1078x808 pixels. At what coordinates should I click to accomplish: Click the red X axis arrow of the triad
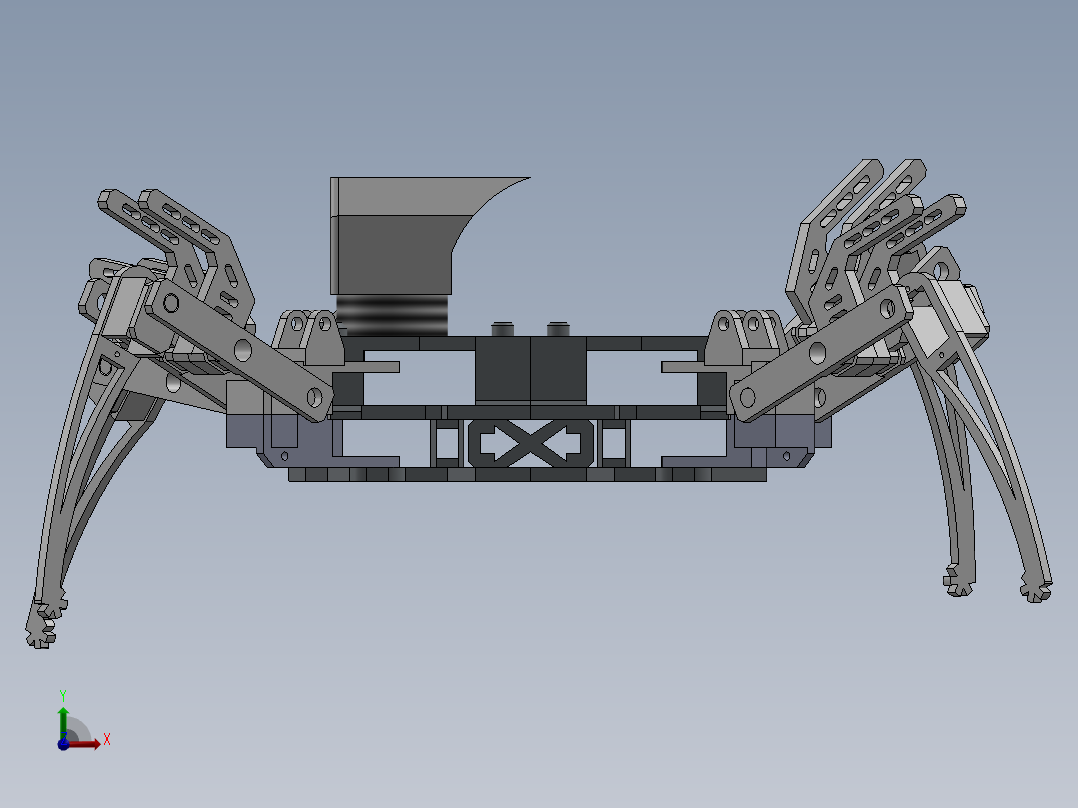point(85,744)
